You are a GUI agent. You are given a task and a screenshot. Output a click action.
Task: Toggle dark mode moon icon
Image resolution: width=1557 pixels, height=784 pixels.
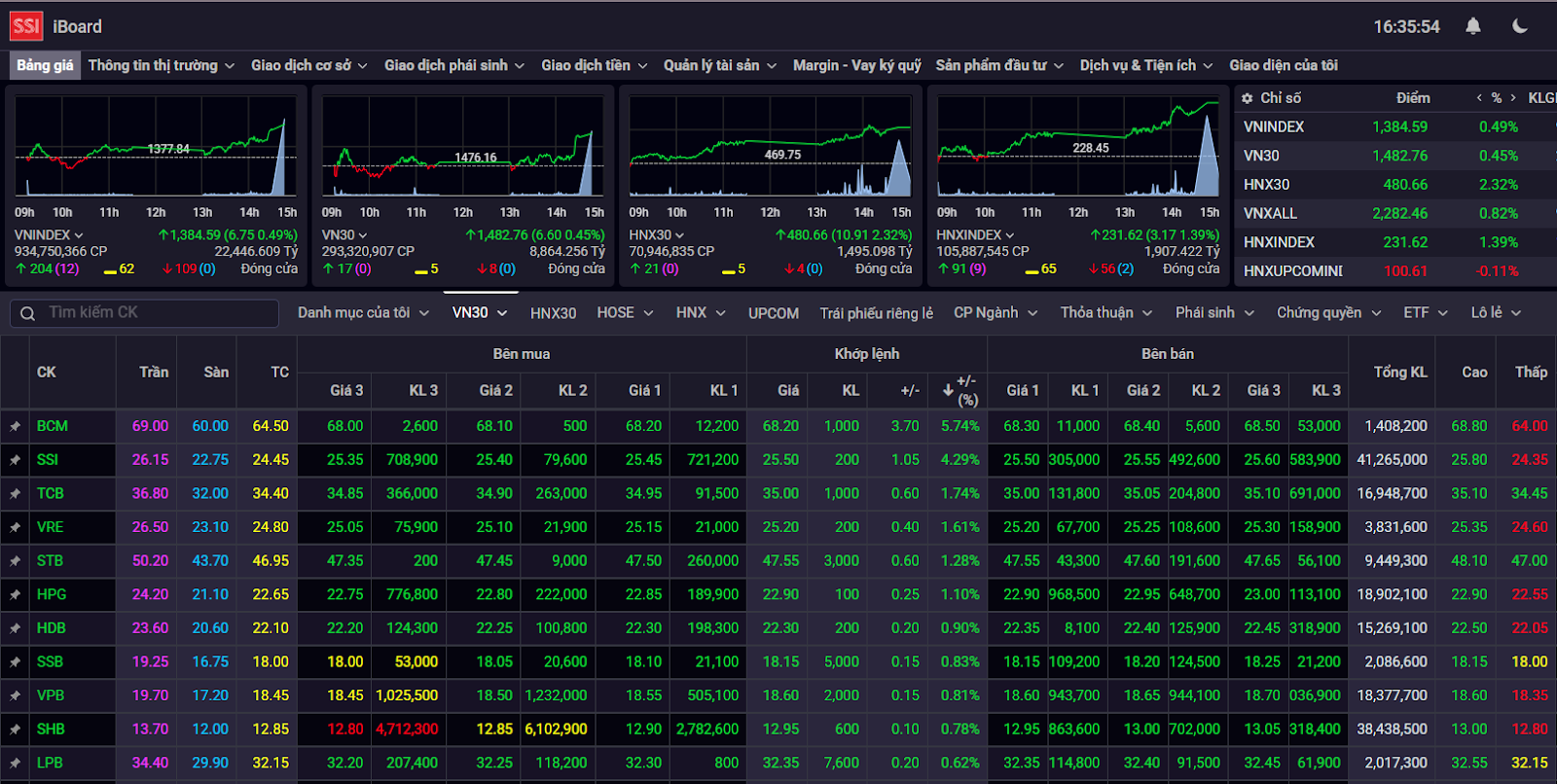point(1520,26)
